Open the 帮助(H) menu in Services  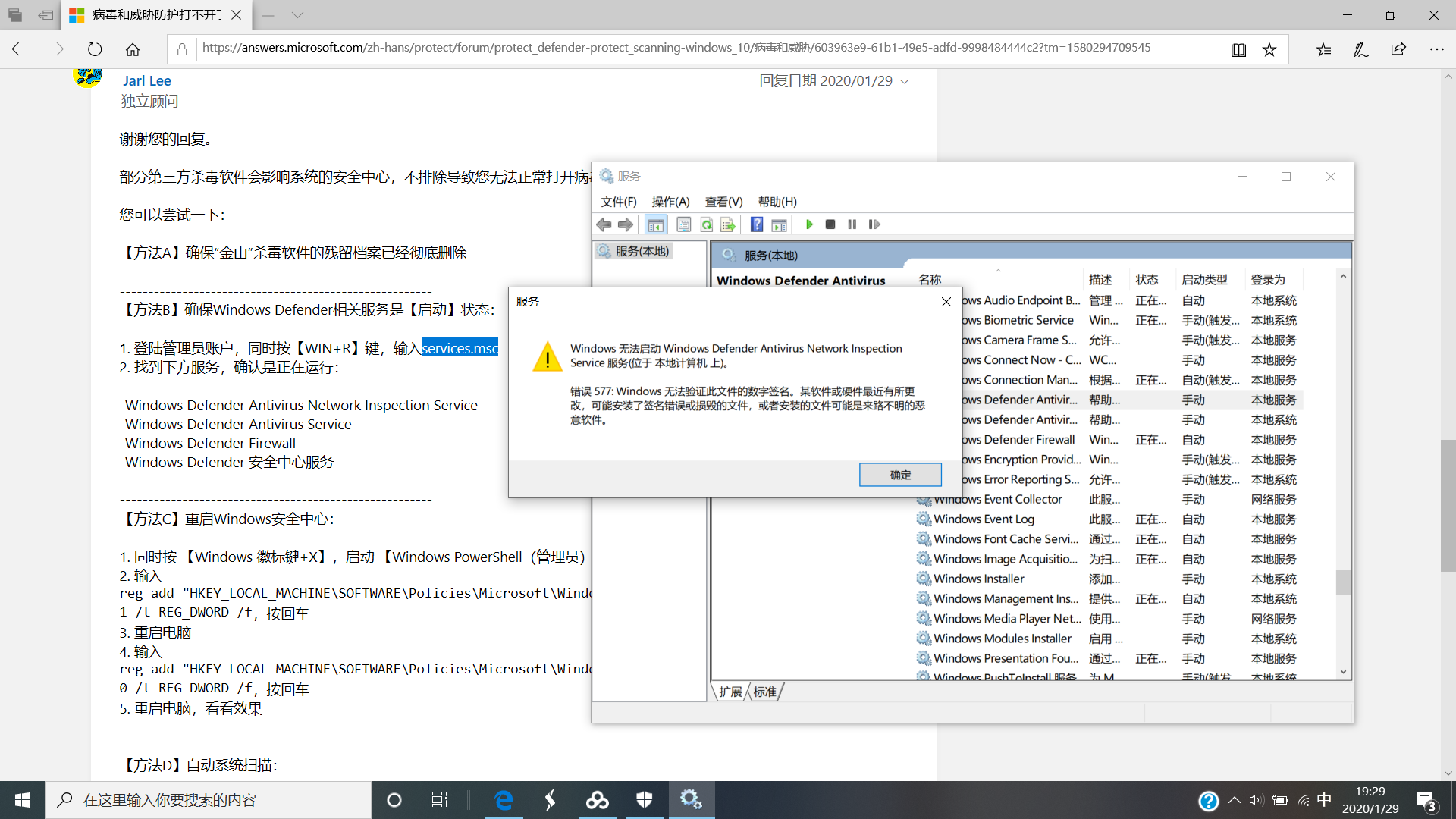tap(777, 202)
